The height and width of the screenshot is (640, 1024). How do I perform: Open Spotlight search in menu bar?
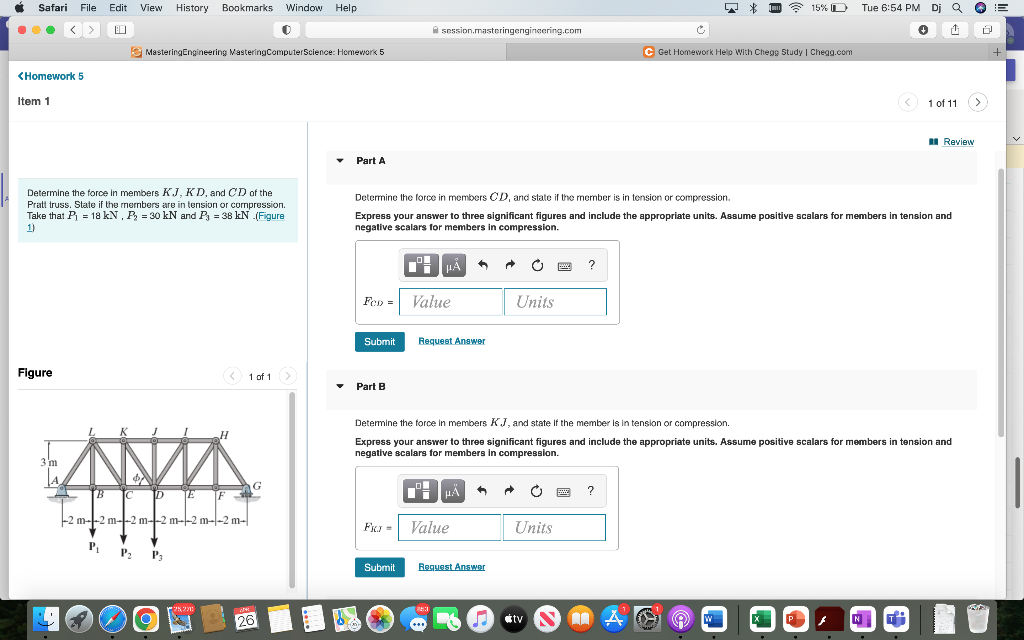[x=957, y=8]
